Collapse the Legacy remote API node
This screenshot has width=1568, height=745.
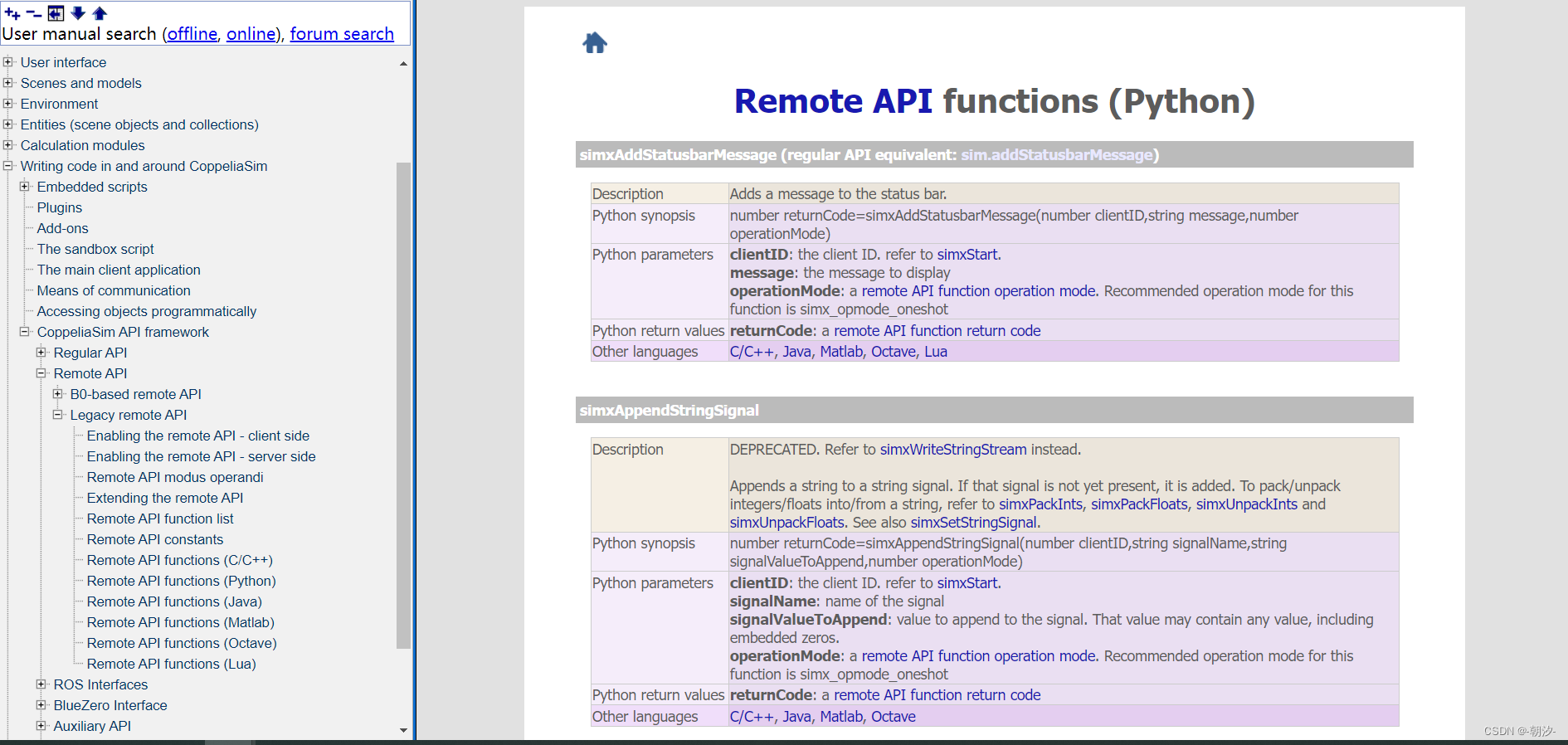point(58,414)
